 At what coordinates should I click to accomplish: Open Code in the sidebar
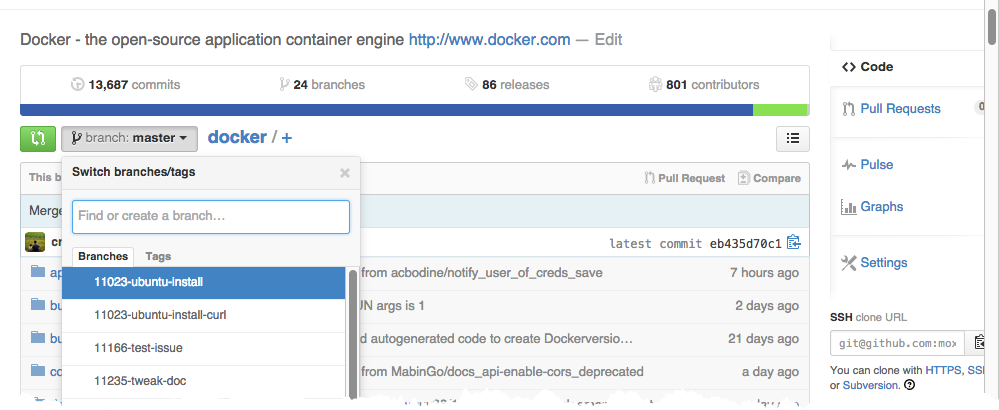[877, 67]
